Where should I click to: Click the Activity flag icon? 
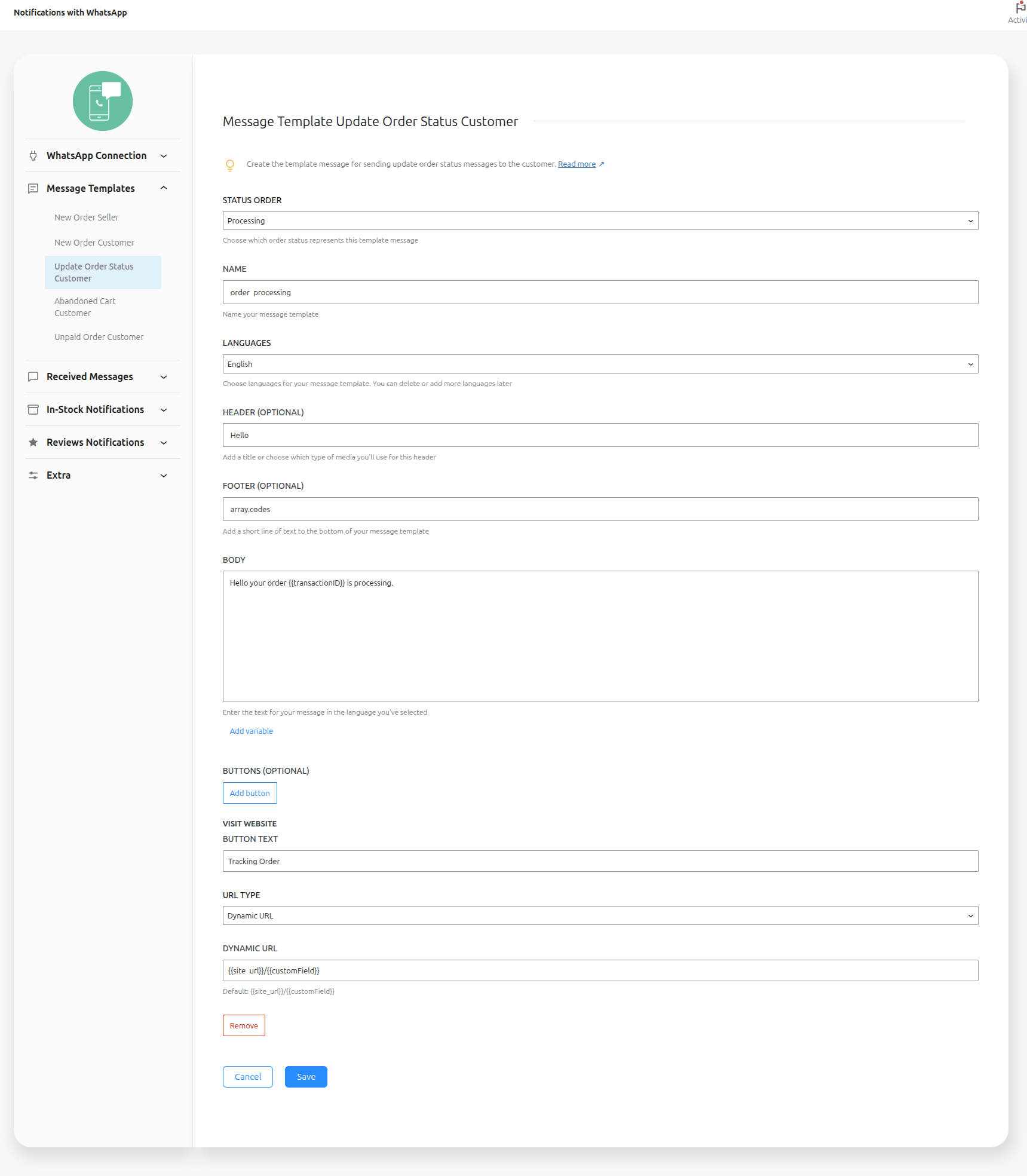tap(1019, 8)
